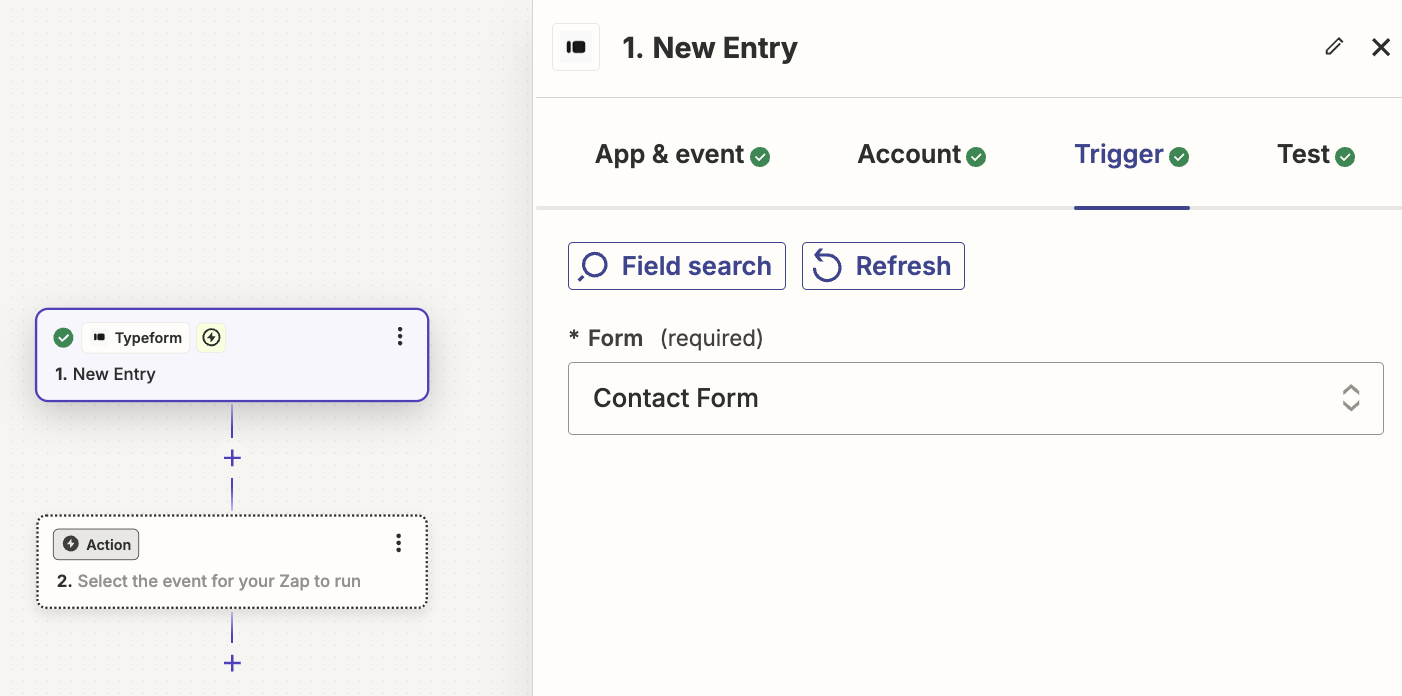The image size is (1402, 696).
Task: Click the up-down chevrons in Form field
Action: pos(1351,398)
